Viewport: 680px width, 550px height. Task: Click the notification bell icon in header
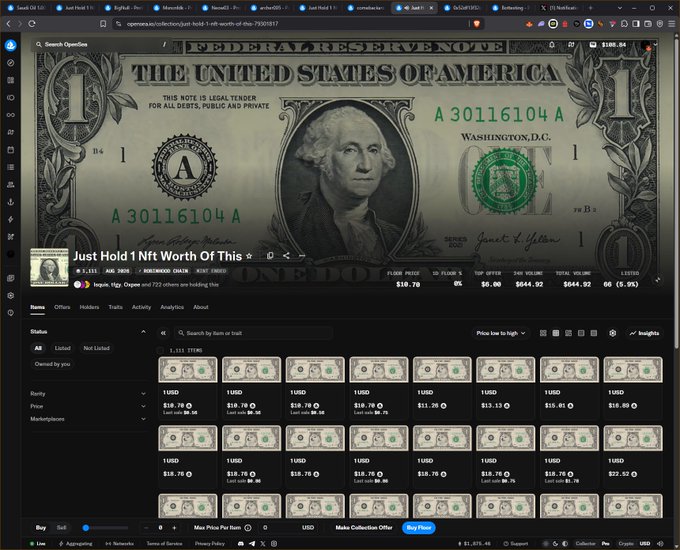point(552,45)
